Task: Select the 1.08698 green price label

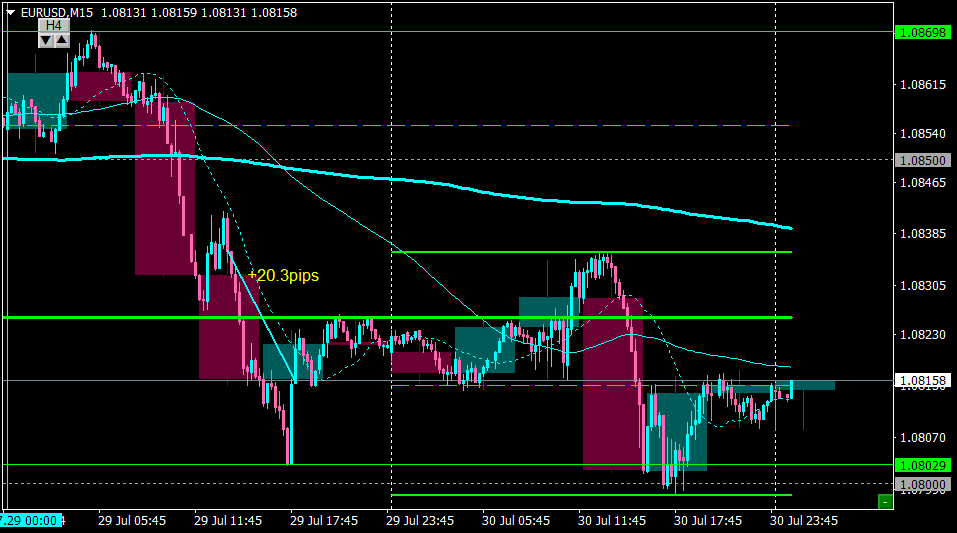Action: point(922,32)
